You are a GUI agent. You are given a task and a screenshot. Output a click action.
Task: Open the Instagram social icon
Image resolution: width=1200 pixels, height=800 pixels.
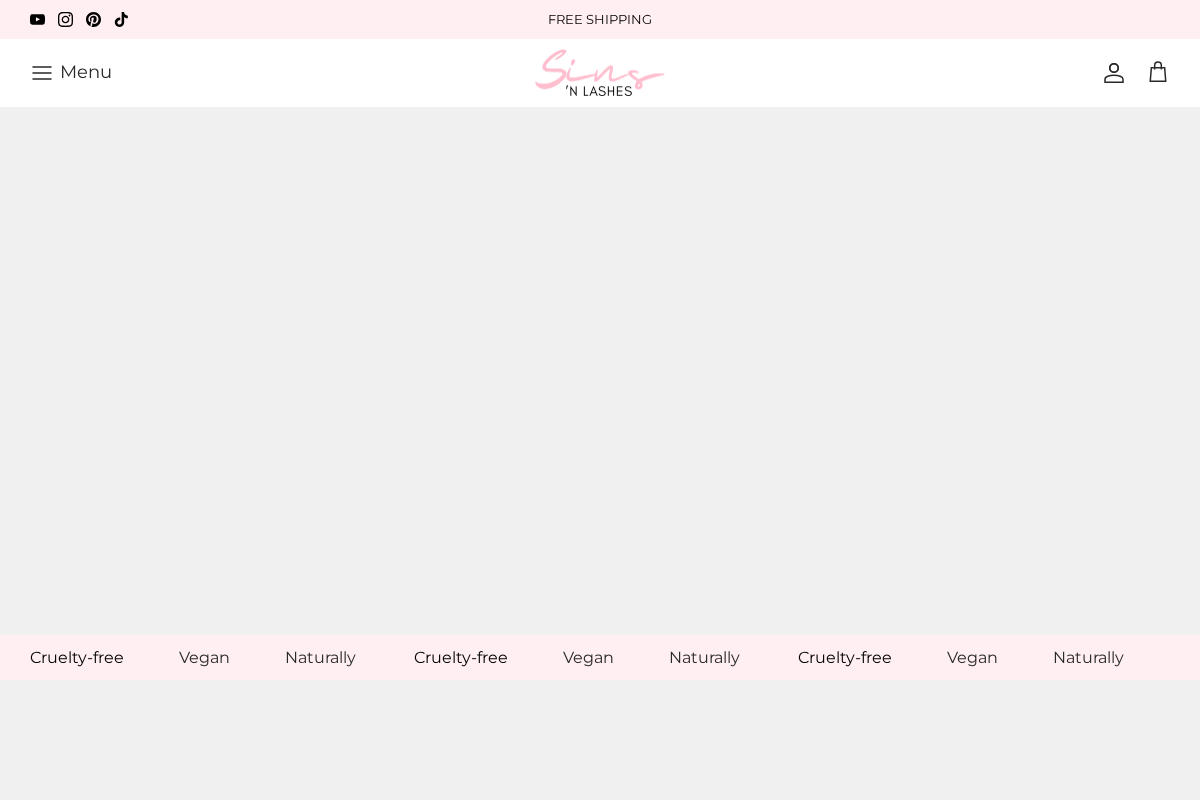coord(65,19)
